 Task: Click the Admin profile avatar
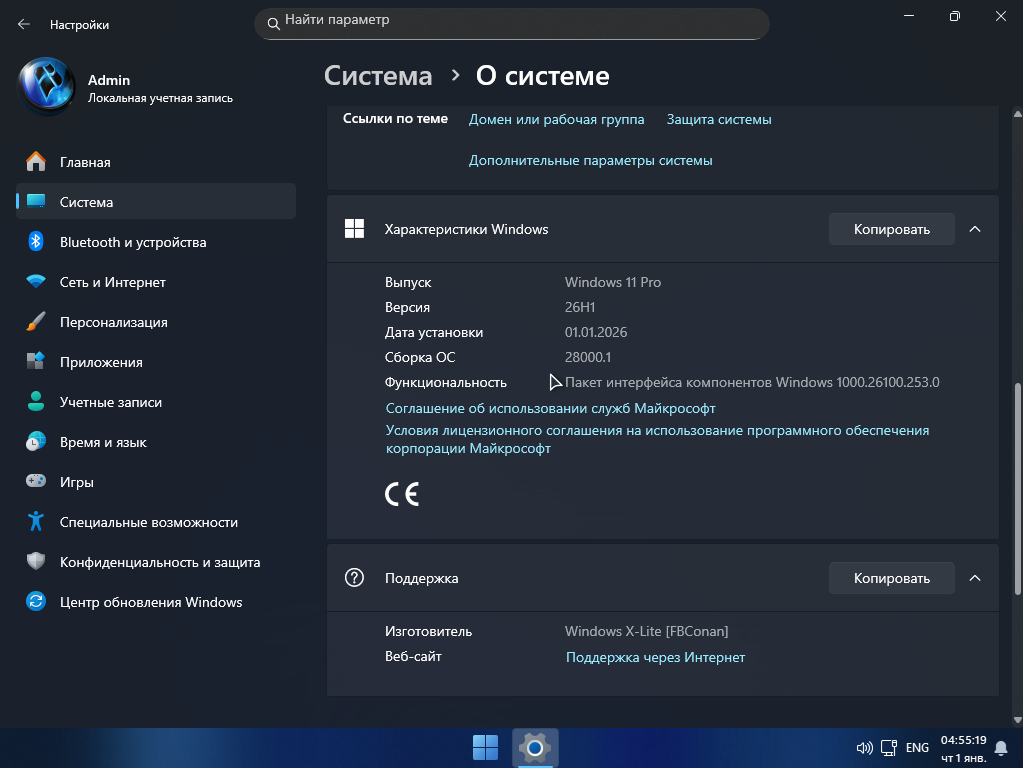46,86
